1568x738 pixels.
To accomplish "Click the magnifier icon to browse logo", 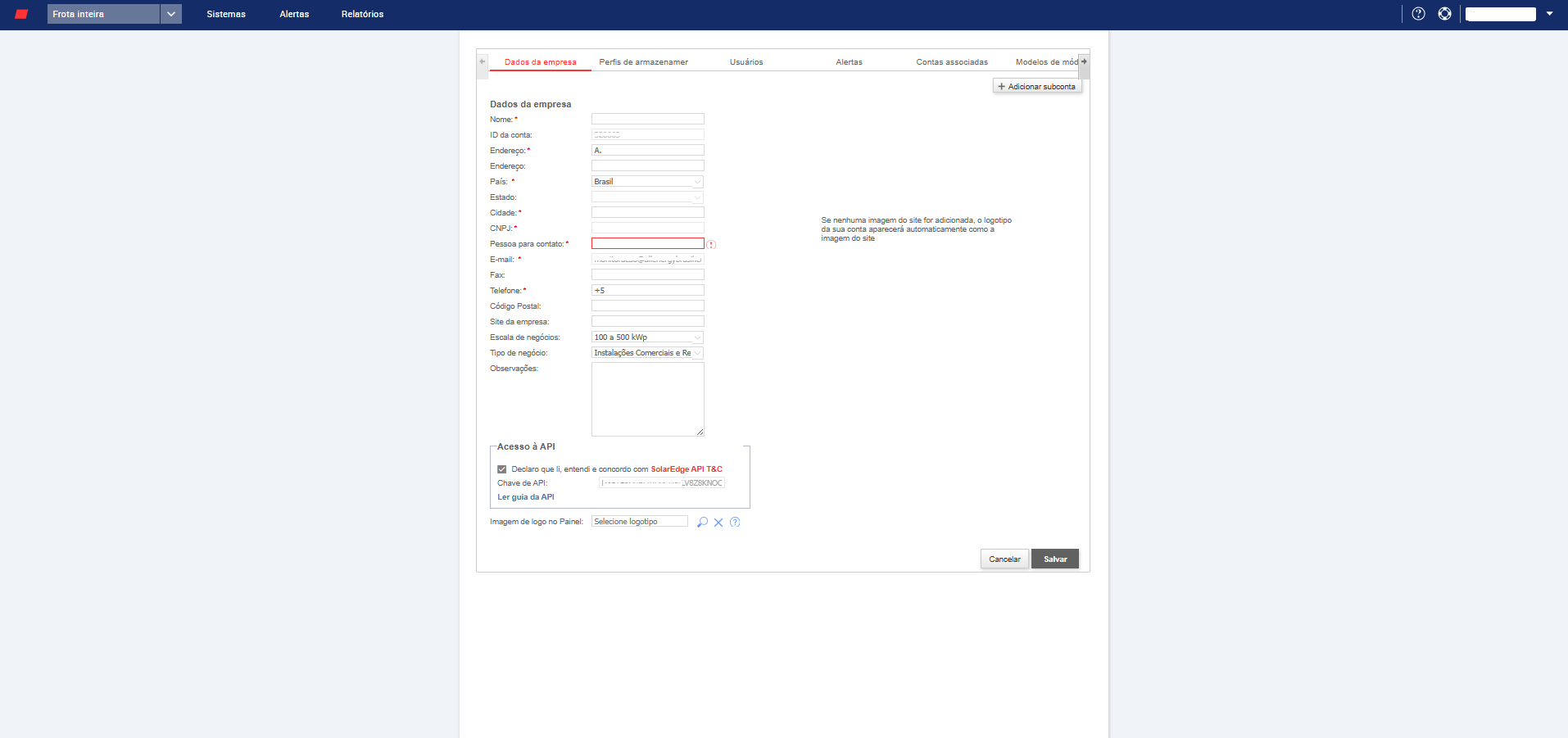I will click(702, 523).
